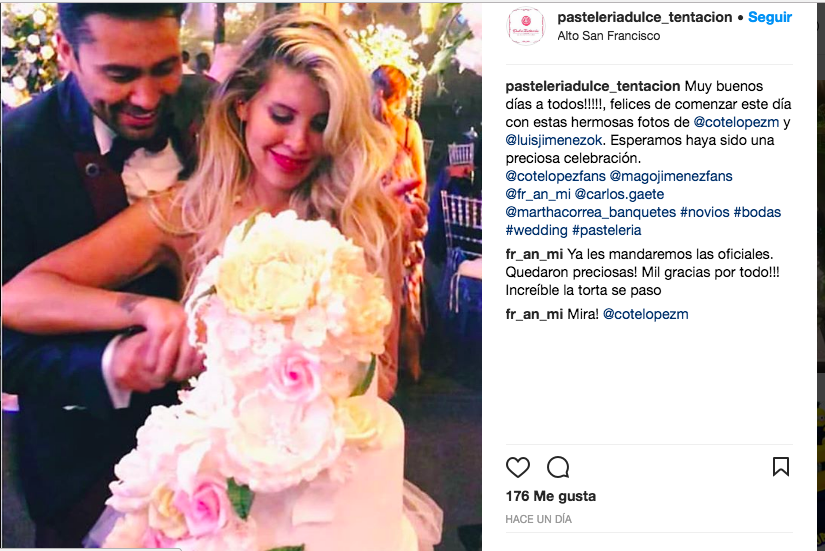Open the #pasteleria hashtag

pos(607,230)
